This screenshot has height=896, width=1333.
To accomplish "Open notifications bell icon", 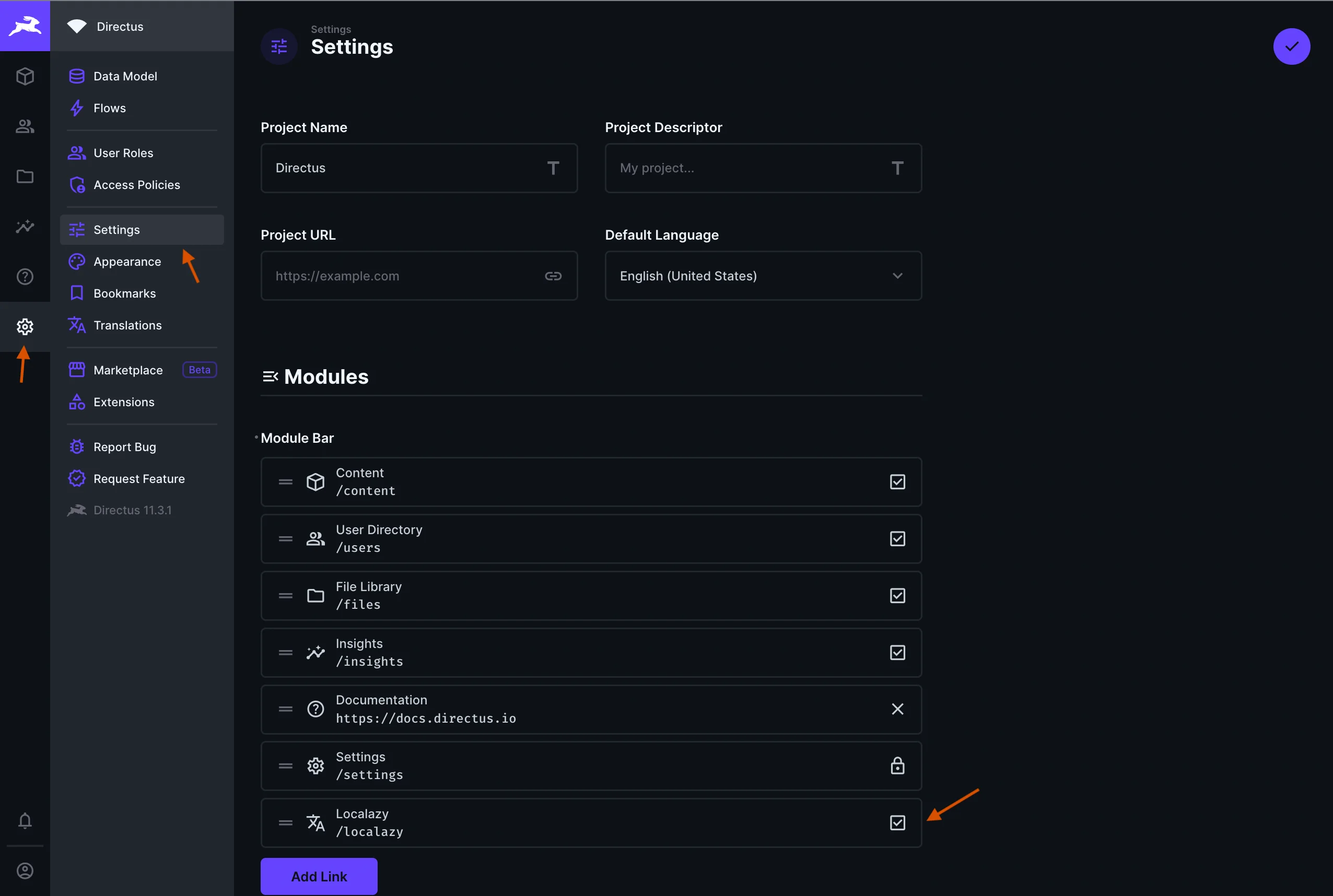I will coord(25,821).
